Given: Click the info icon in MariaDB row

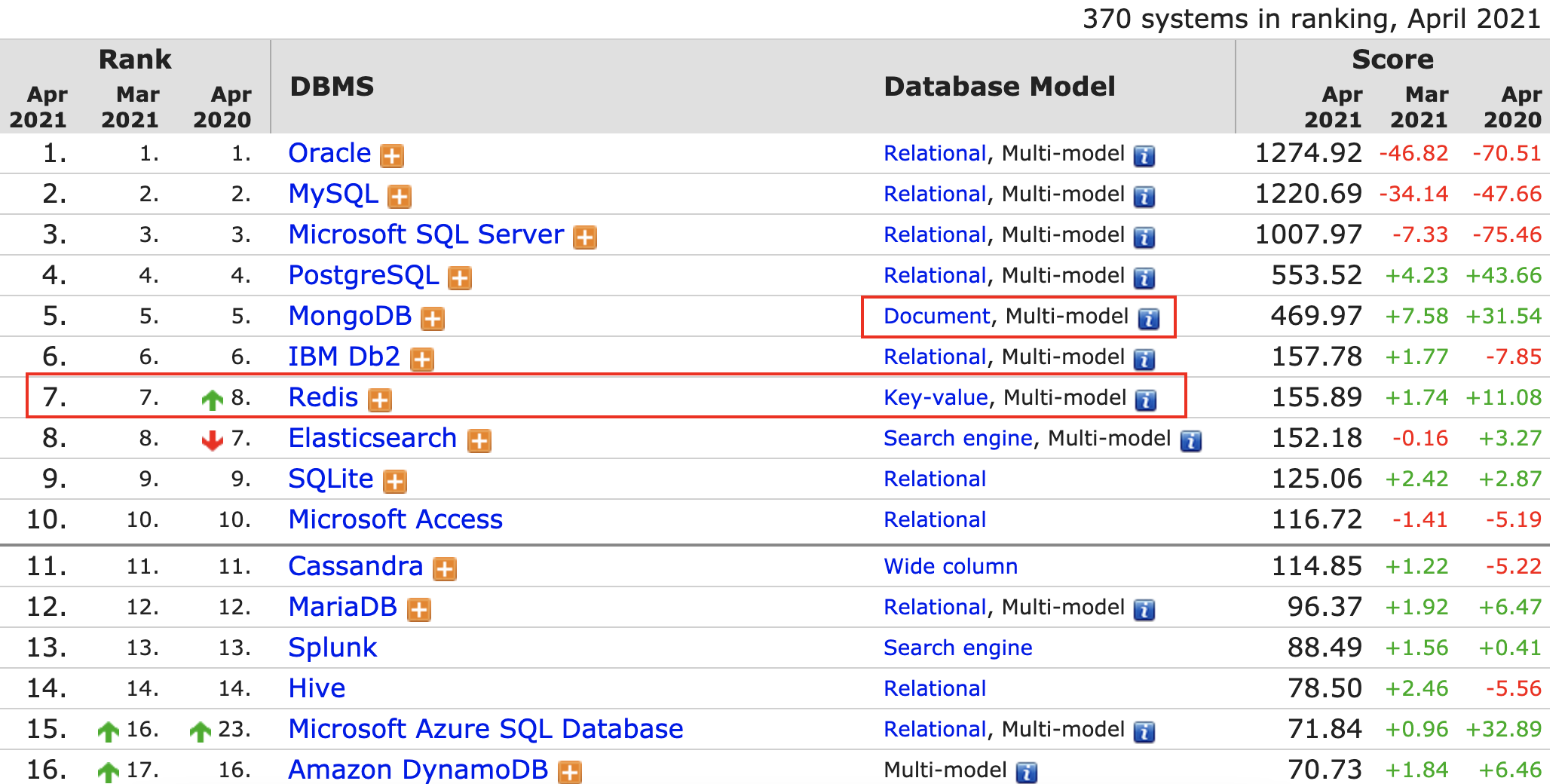Looking at the screenshot, I should 1144,610.
